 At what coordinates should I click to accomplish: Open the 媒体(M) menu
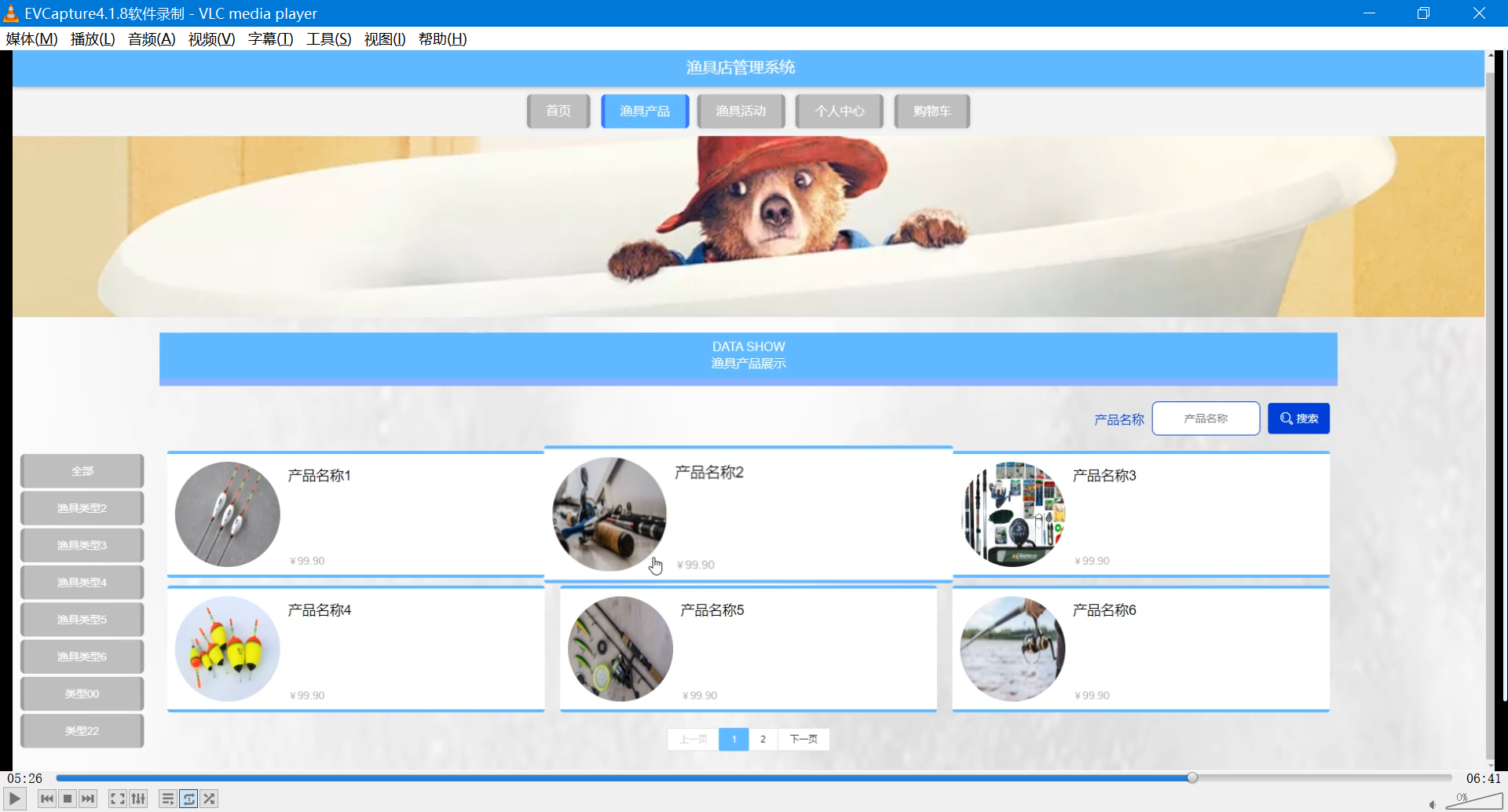31,39
